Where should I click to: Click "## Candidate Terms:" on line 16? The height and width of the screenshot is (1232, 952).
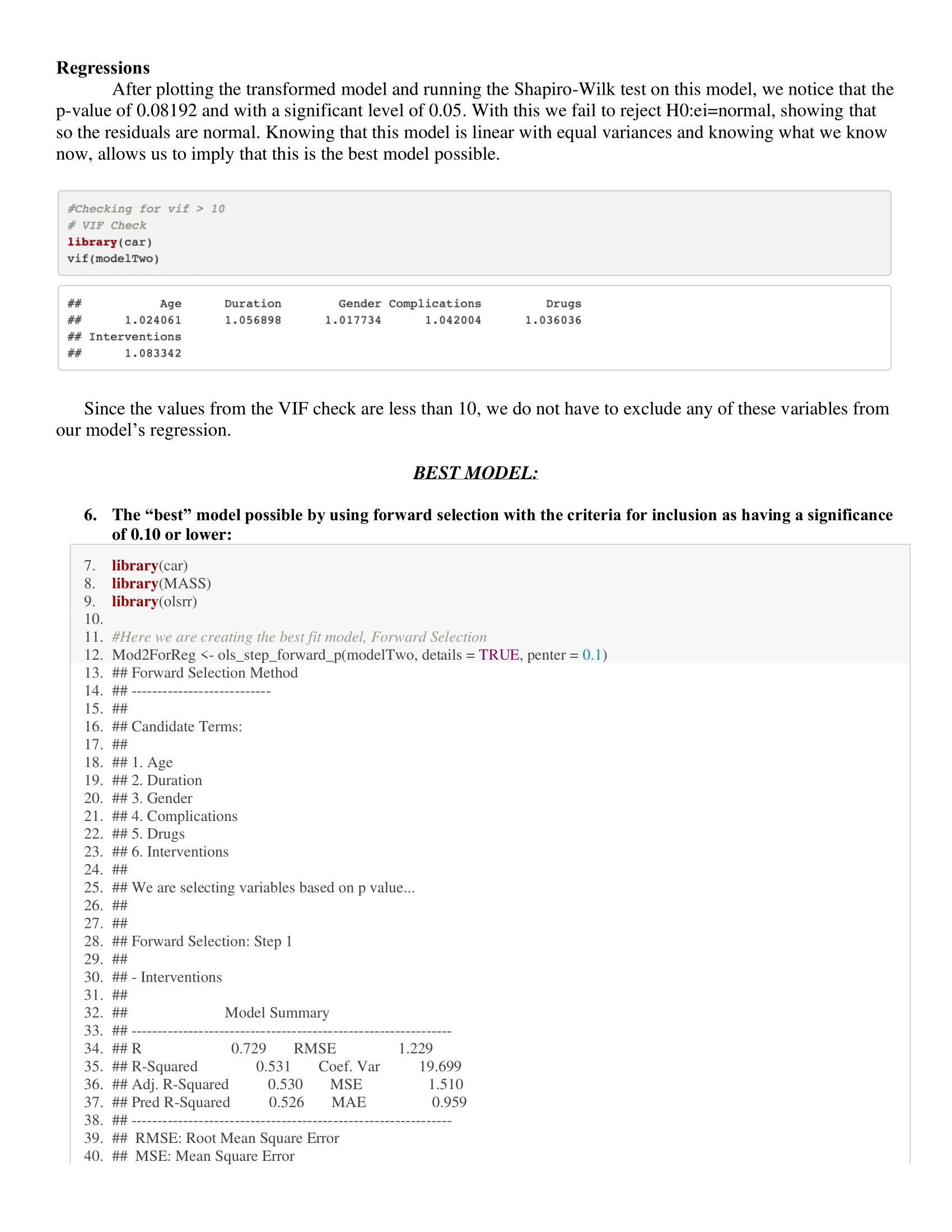click(x=177, y=726)
